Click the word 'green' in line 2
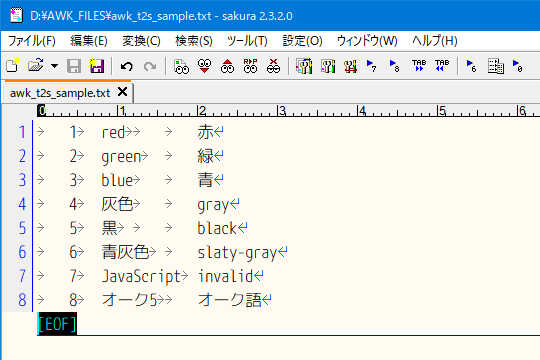This screenshot has height=360, width=540. pyautogui.click(x=121, y=157)
